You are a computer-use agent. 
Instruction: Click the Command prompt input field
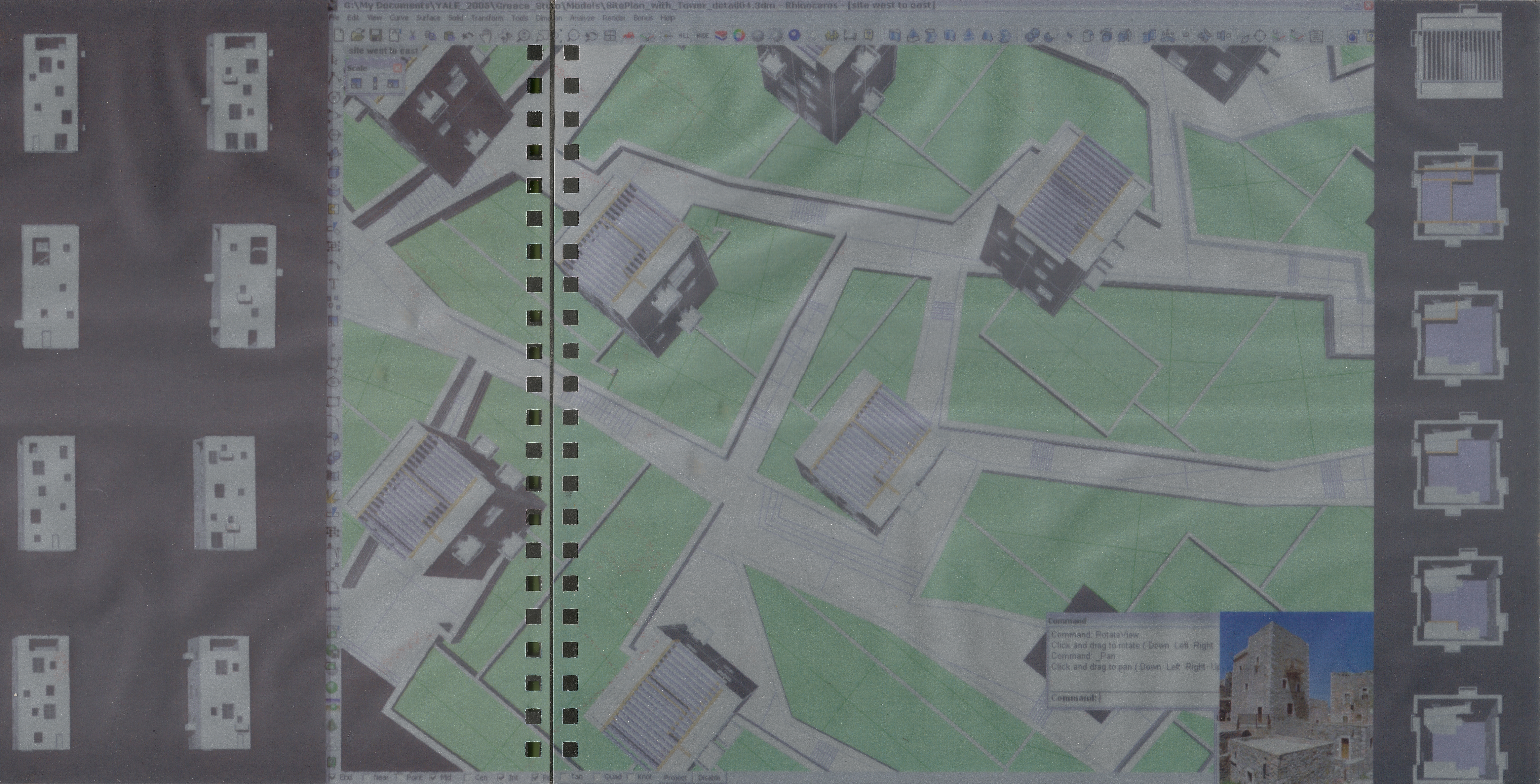click(1157, 698)
